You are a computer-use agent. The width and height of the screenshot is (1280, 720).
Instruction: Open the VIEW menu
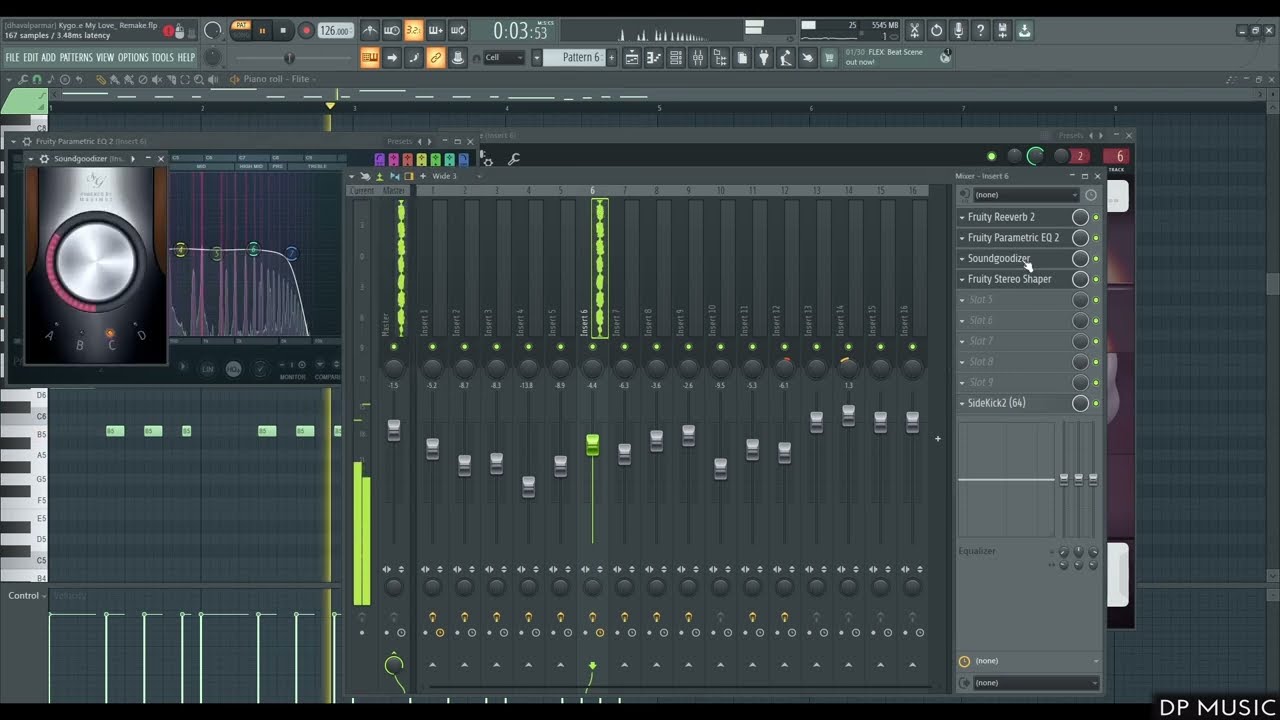pos(105,58)
